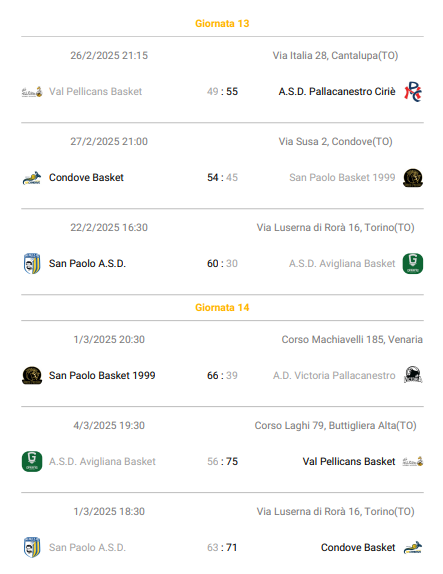This screenshot has height=574, width=443.
Task: Select the 66 : 39 match result
Action: coord(222,376)
